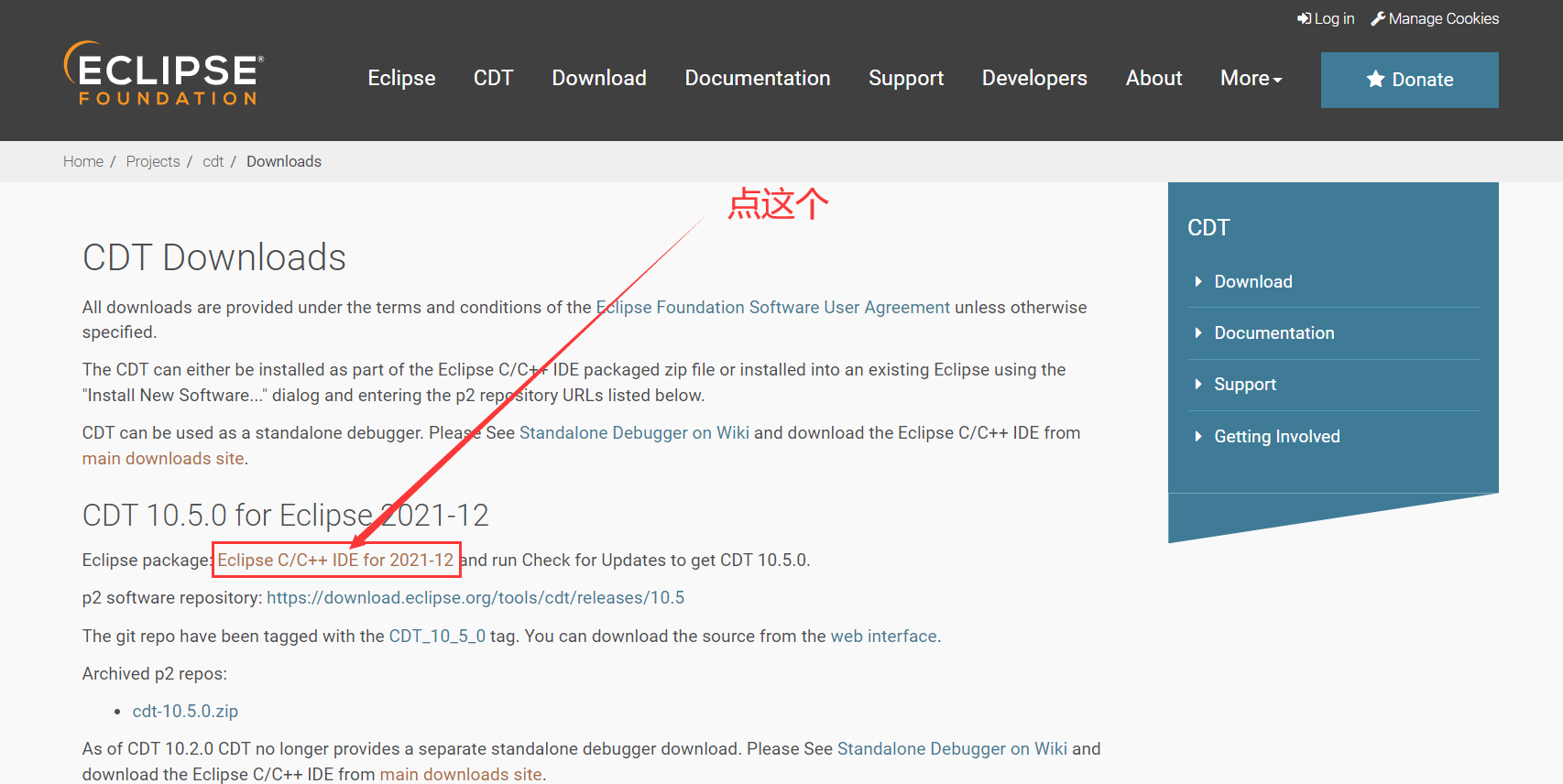Open bottom Standalone Debugger on Wiki link
Image resolution: width=1563 pixels, height=784 pixels.
point(952,748)
